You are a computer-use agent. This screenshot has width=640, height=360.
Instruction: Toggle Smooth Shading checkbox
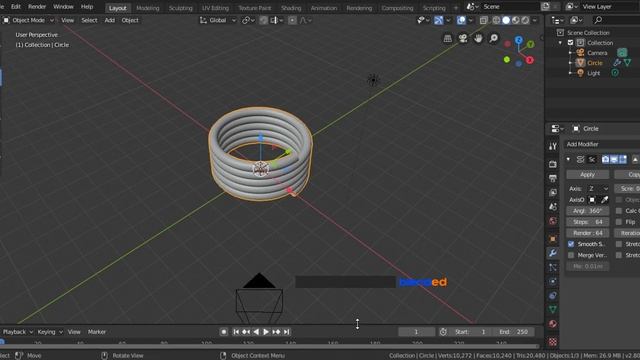tap(571, 244)
